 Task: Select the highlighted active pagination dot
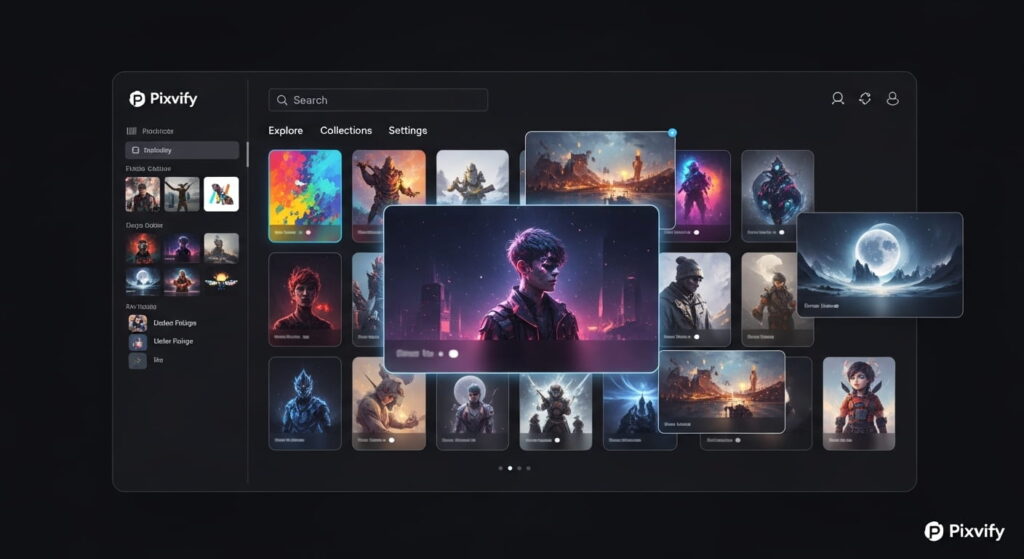tap(510, 468)
